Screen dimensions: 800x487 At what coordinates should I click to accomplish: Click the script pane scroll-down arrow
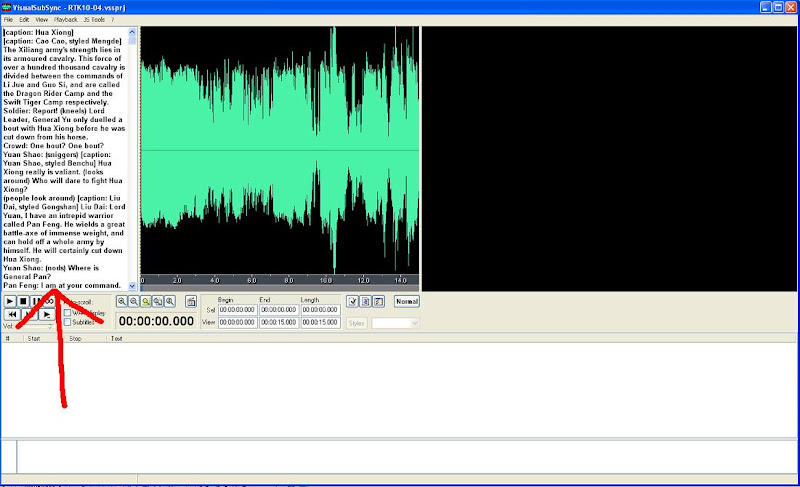pyautogui.click(x=132, y=286)
